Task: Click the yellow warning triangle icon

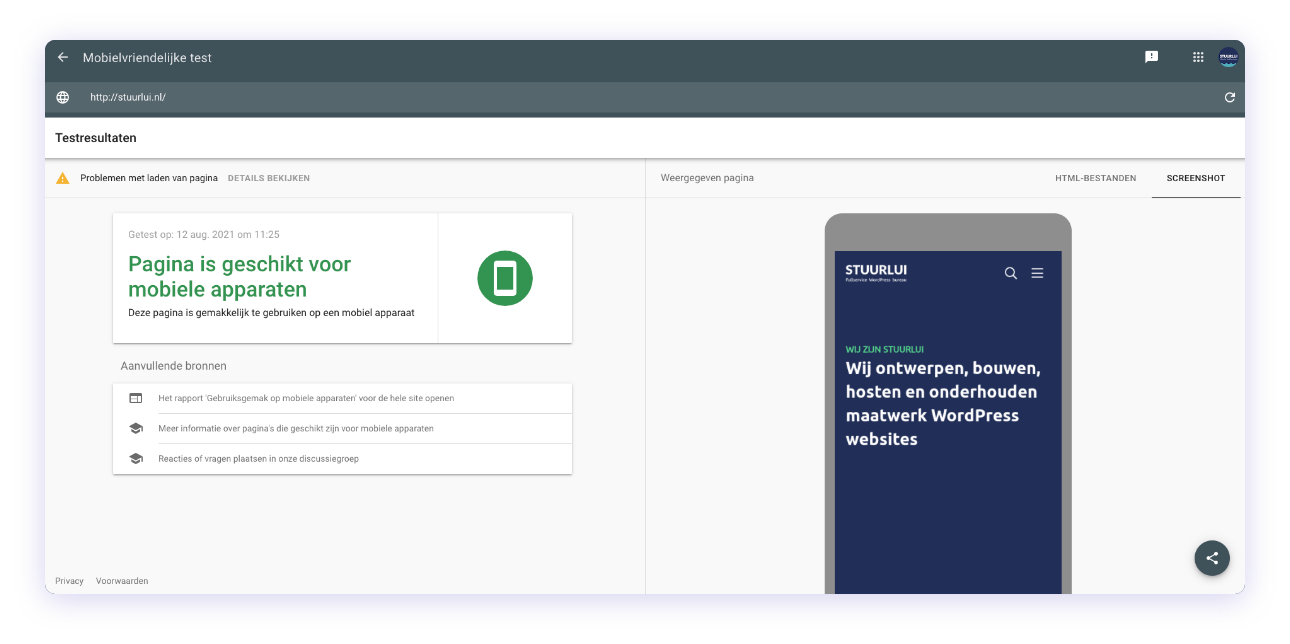Action: (x=63, y=178)
